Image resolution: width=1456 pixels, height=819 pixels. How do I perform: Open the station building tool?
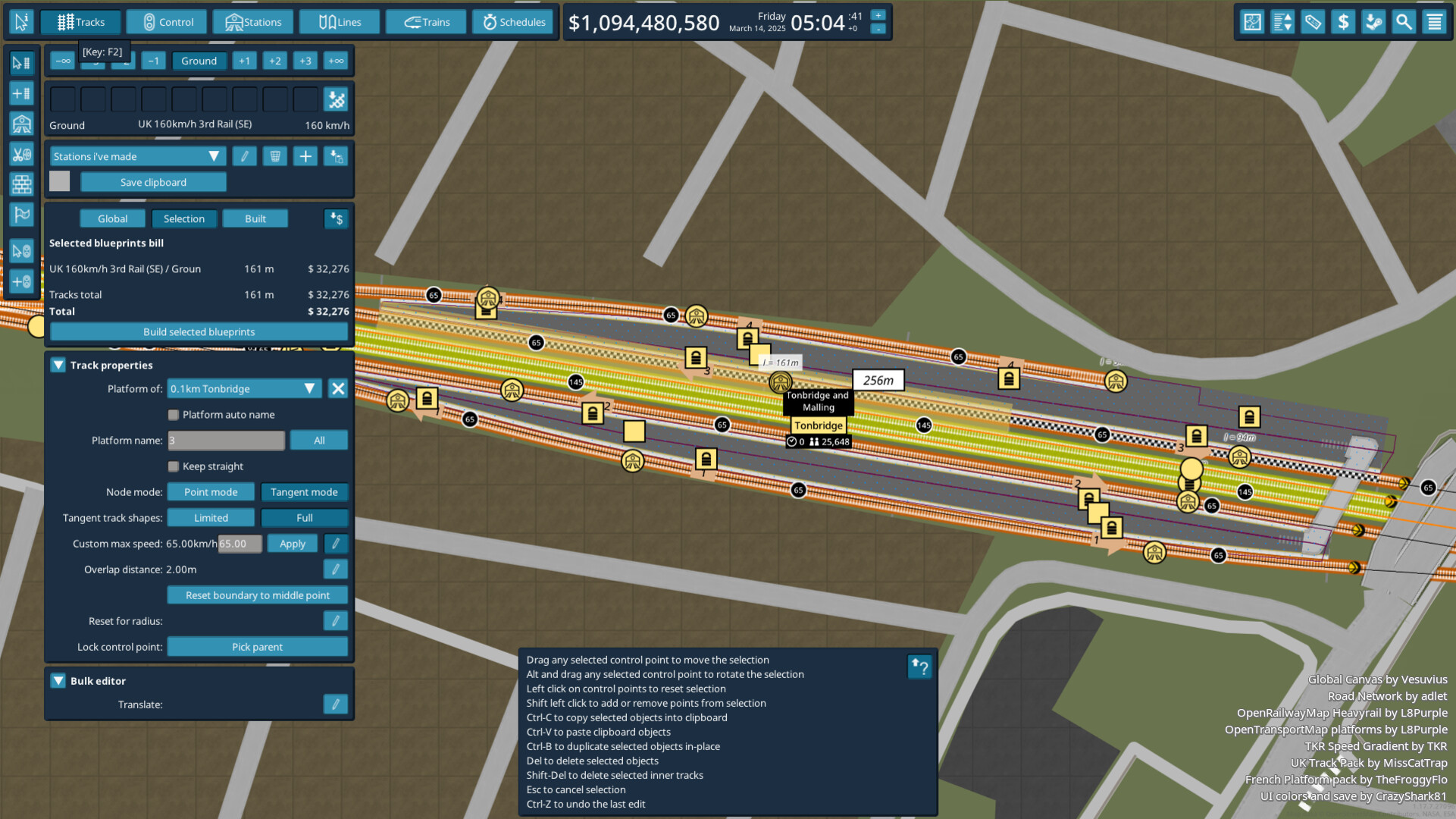click(21, 124)
